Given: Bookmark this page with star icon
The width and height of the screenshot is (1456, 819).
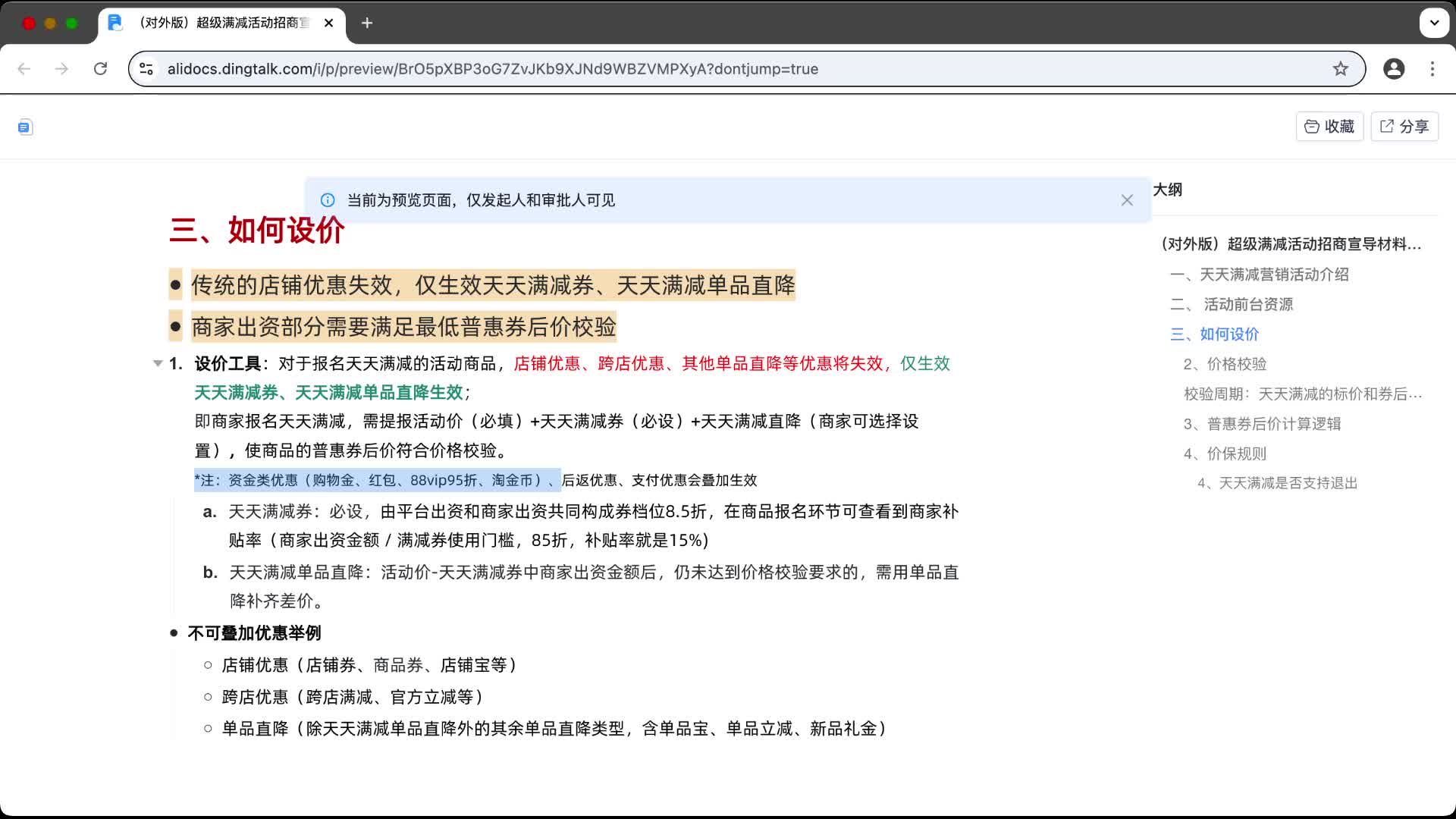Looking at the screenshot, I should pyautogui.click(x=1340, y=69).
